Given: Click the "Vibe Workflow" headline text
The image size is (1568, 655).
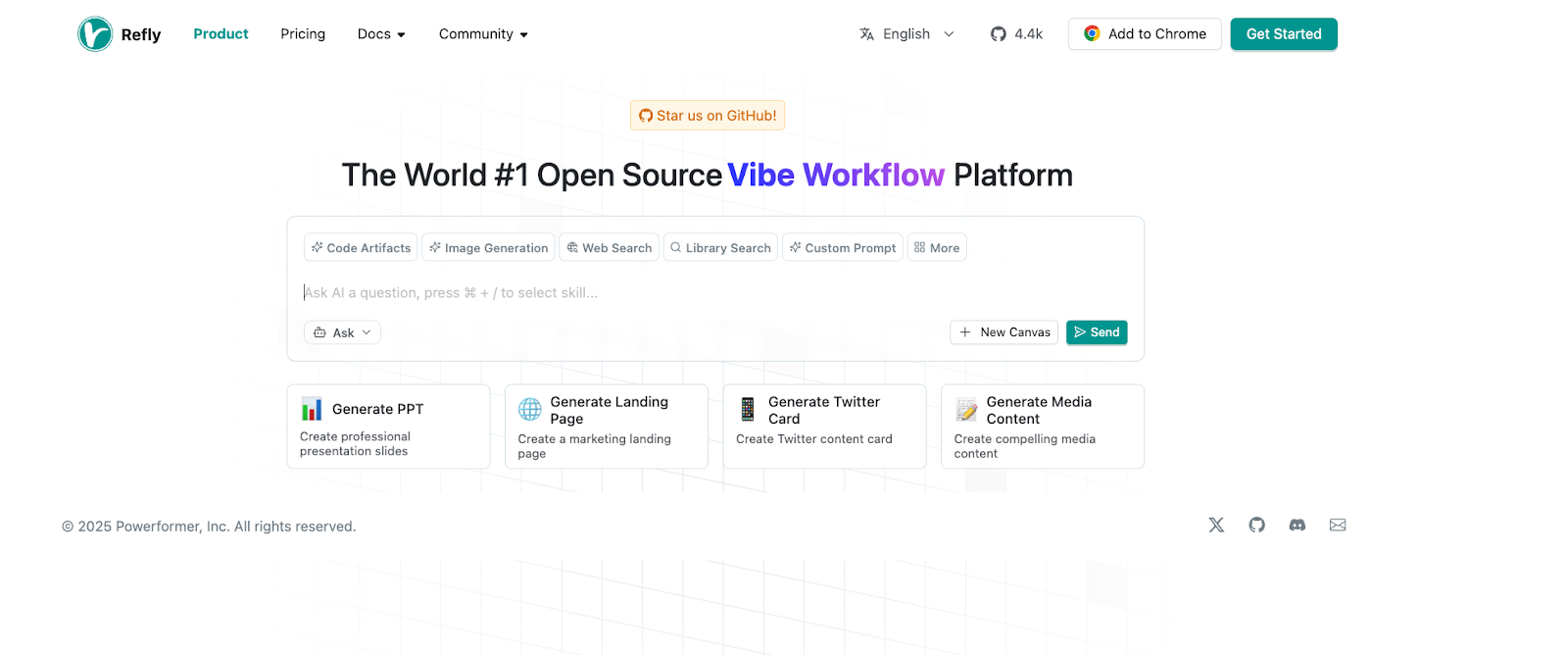Looking at the screenshot, I should pyautogui.click(x=836, y=175).
